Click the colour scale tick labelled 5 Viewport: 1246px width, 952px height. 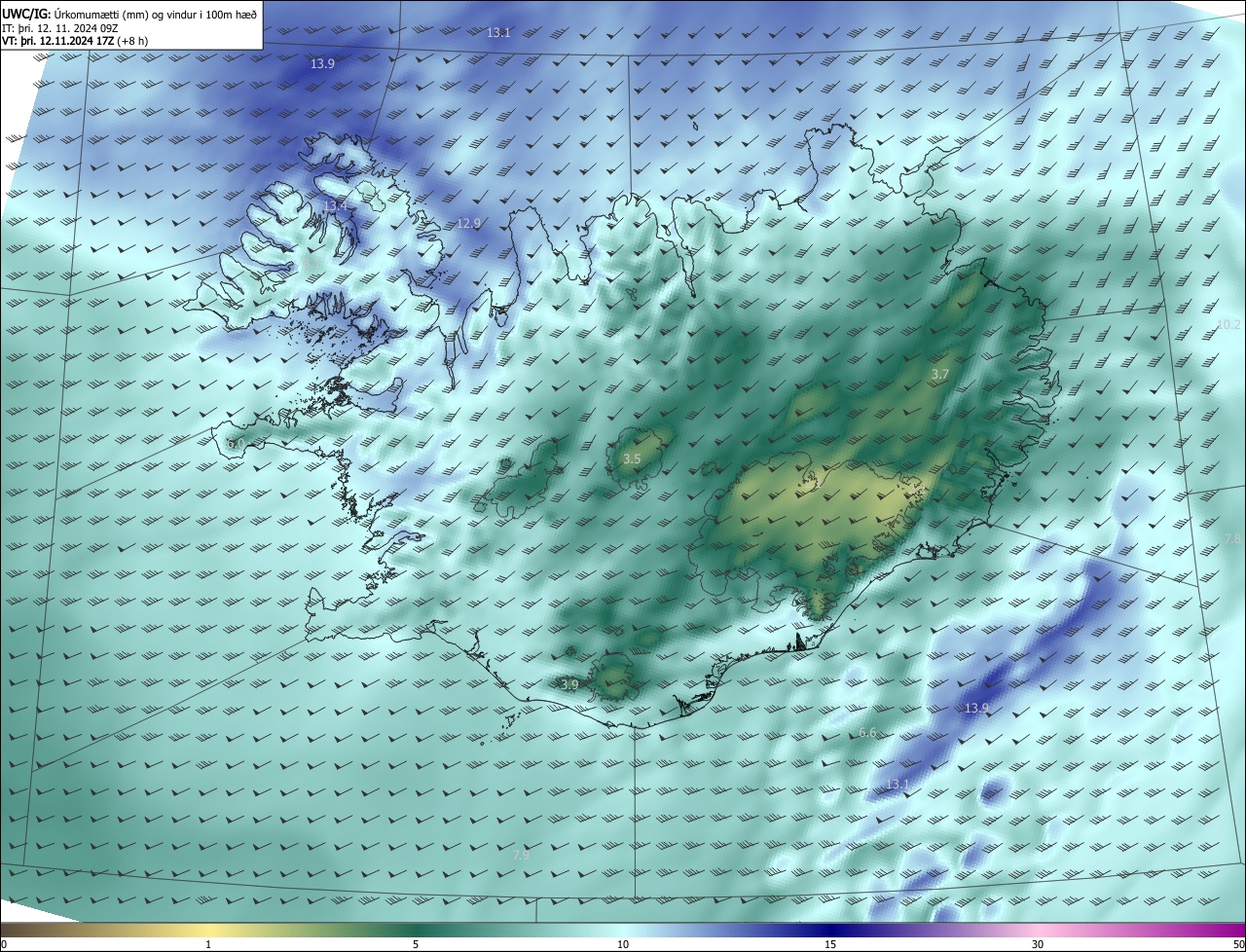(x=416, y=944)
